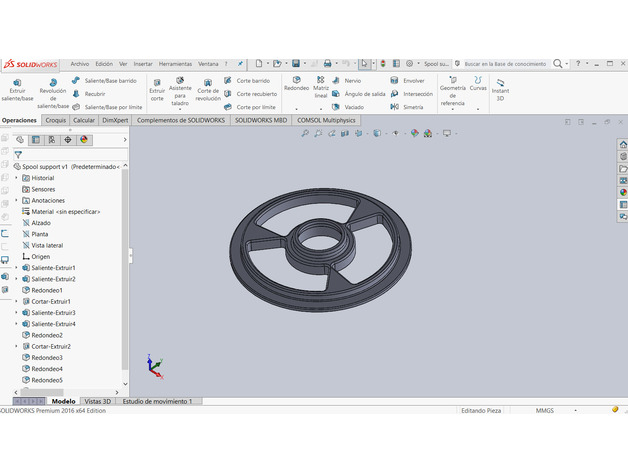Choose Revolución de saliente/base tool
The height and width of the screenshot is (472, 628).
click(53, 94)
